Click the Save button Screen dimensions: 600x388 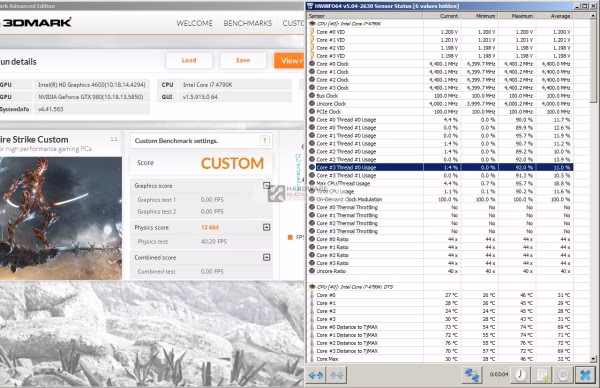243,60
